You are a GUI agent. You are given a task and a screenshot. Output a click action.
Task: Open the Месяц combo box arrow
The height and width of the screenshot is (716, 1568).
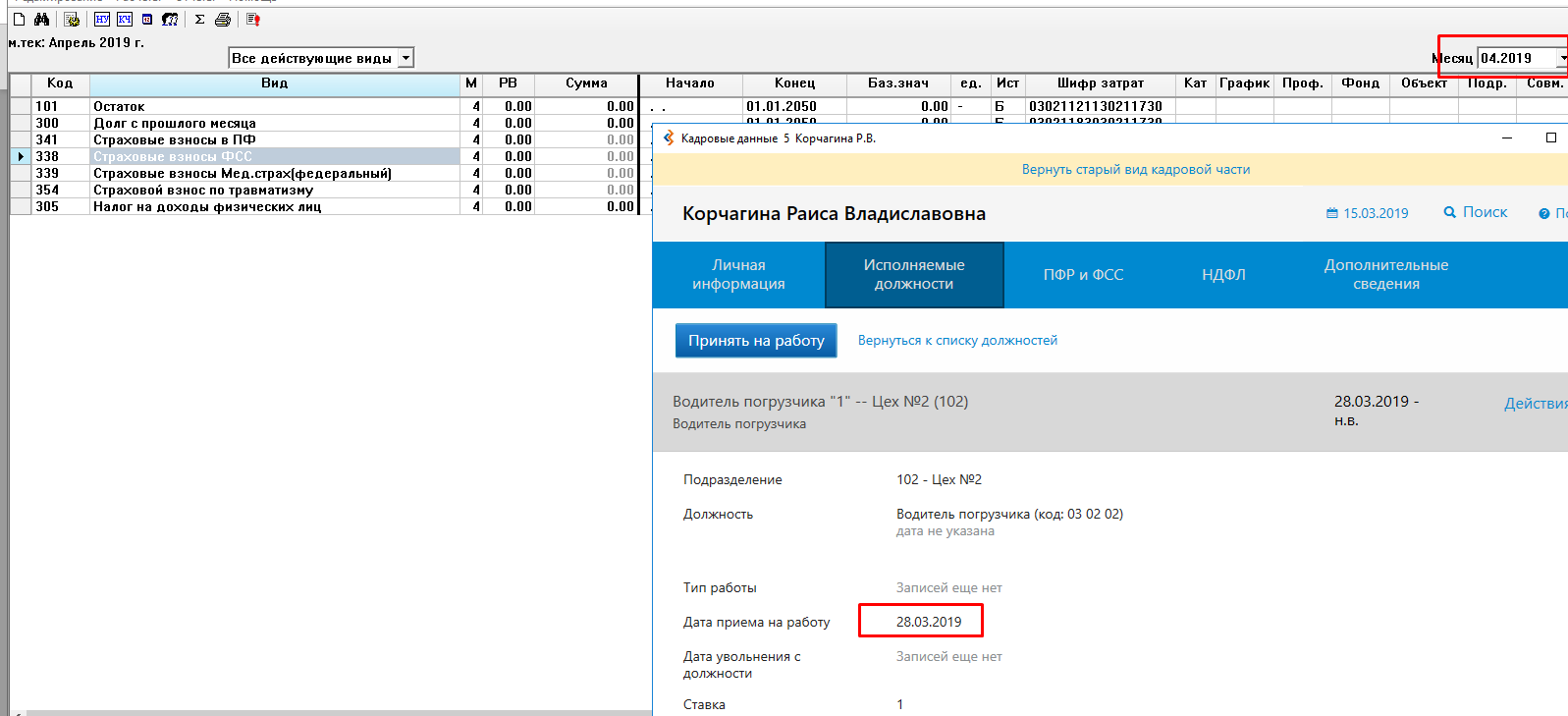1562,58
